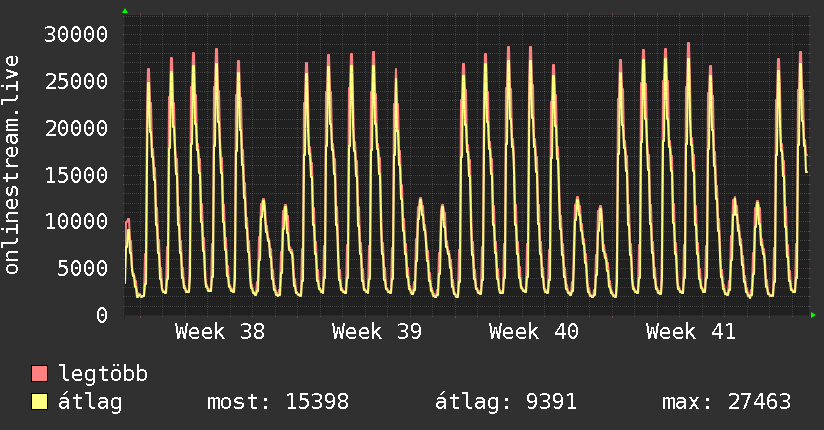
Task: Click the Week 39 axis label
Action: pyautogui.click(x=377, y=332)
